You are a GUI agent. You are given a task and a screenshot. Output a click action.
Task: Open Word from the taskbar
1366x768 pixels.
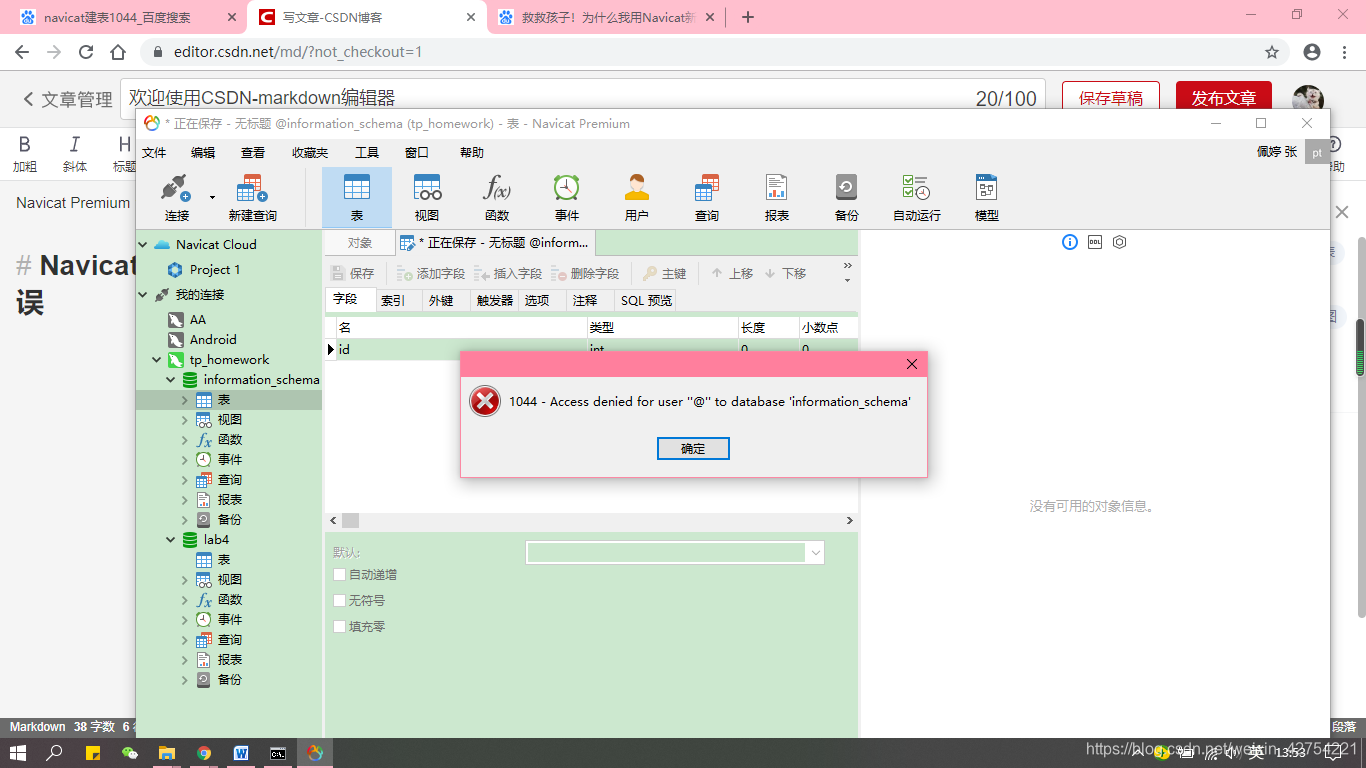pos(241,753)
